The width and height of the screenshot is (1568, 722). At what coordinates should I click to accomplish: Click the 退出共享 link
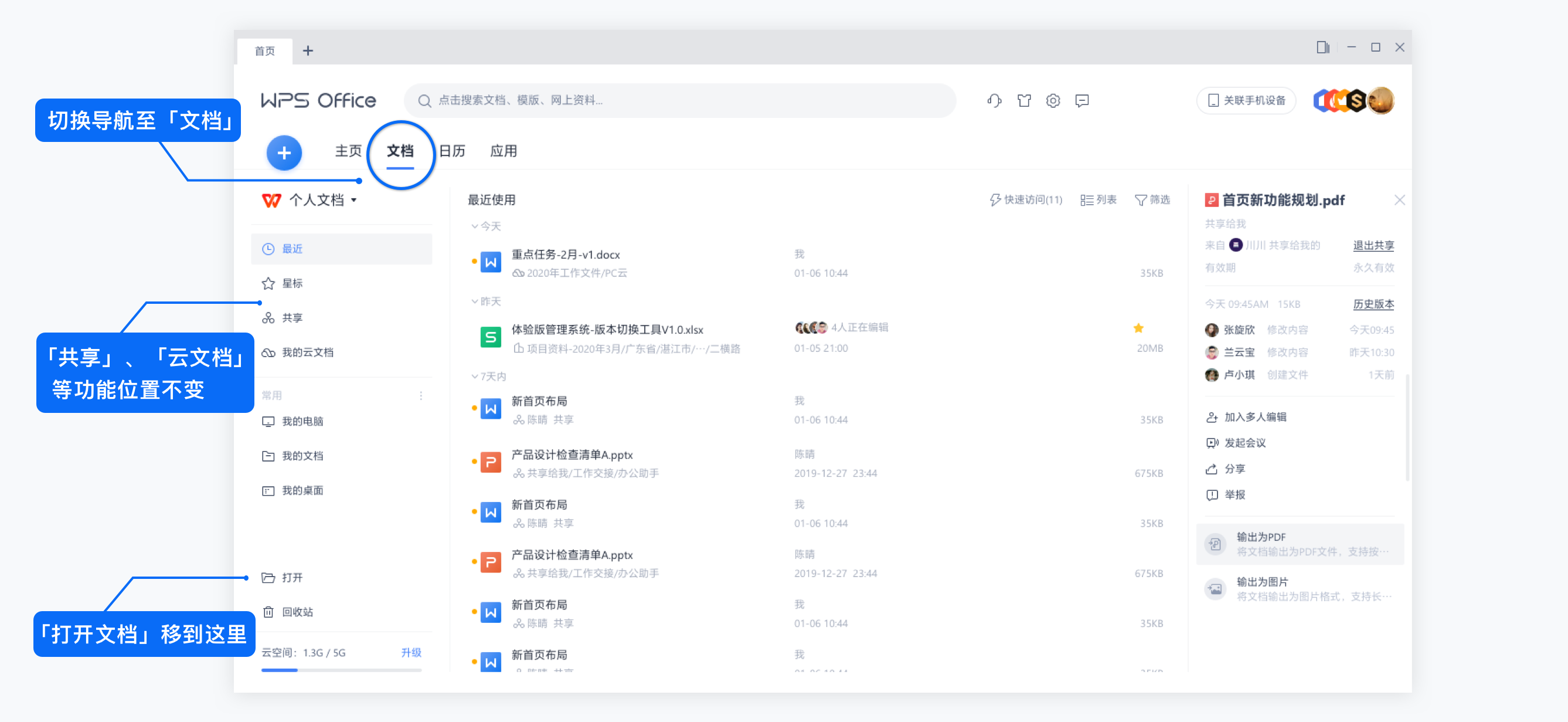[1373, 246]
